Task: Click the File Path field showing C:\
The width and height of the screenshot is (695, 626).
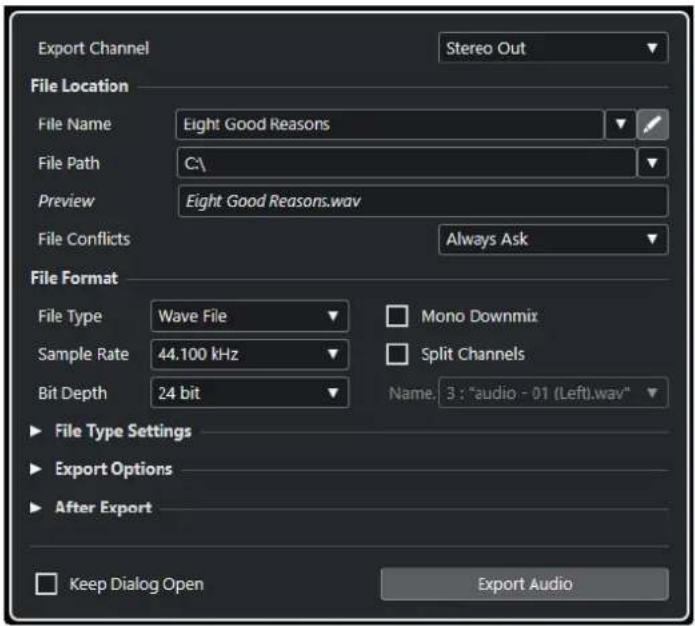Action: pos(406,163)
